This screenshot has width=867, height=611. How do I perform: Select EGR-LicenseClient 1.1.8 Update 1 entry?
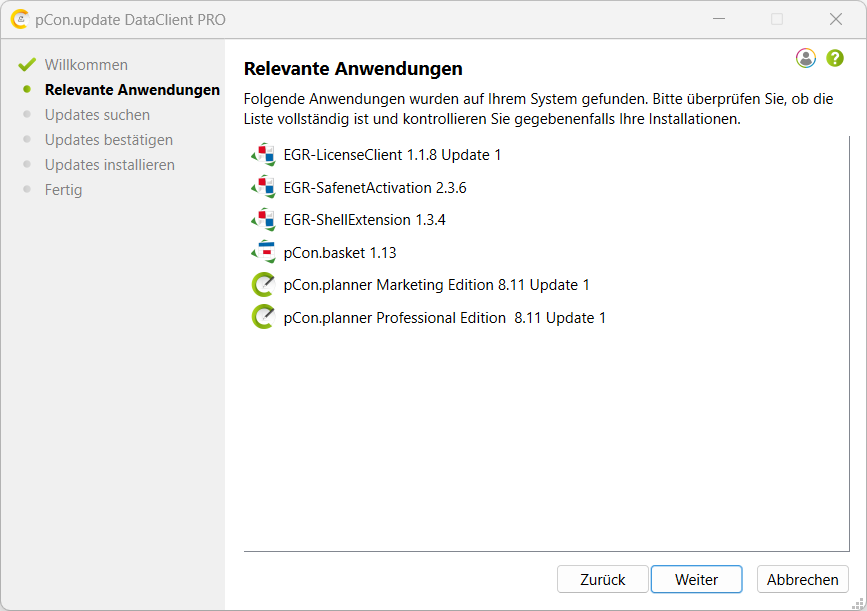coord(392,155)
